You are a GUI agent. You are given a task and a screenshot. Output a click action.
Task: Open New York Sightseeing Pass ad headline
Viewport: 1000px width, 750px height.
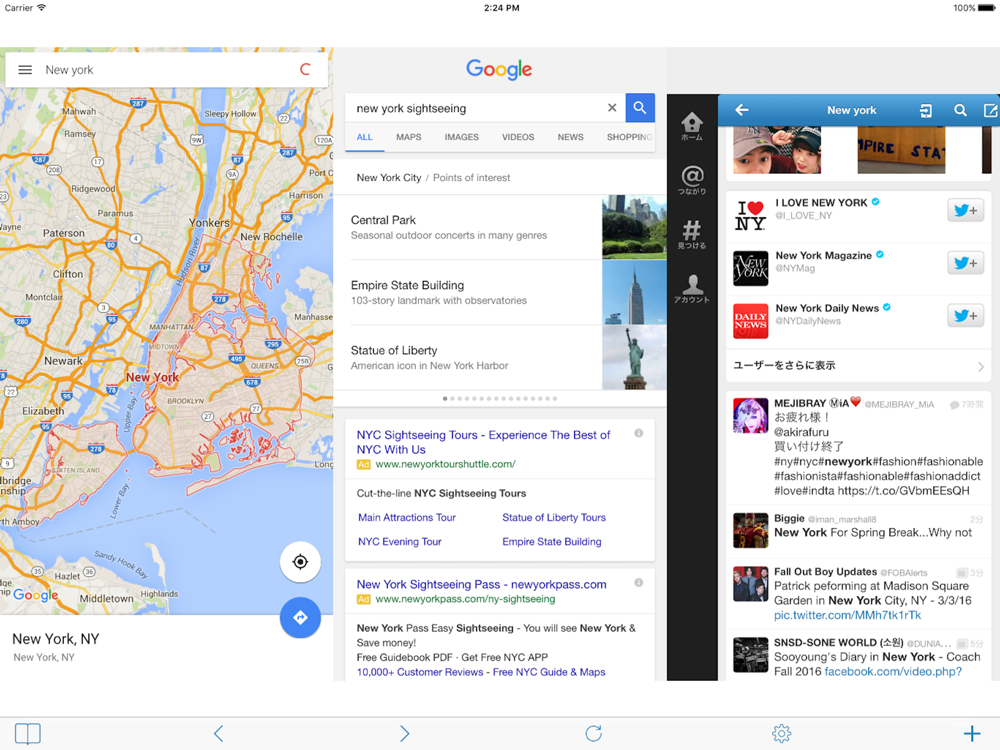coord(482,584)
